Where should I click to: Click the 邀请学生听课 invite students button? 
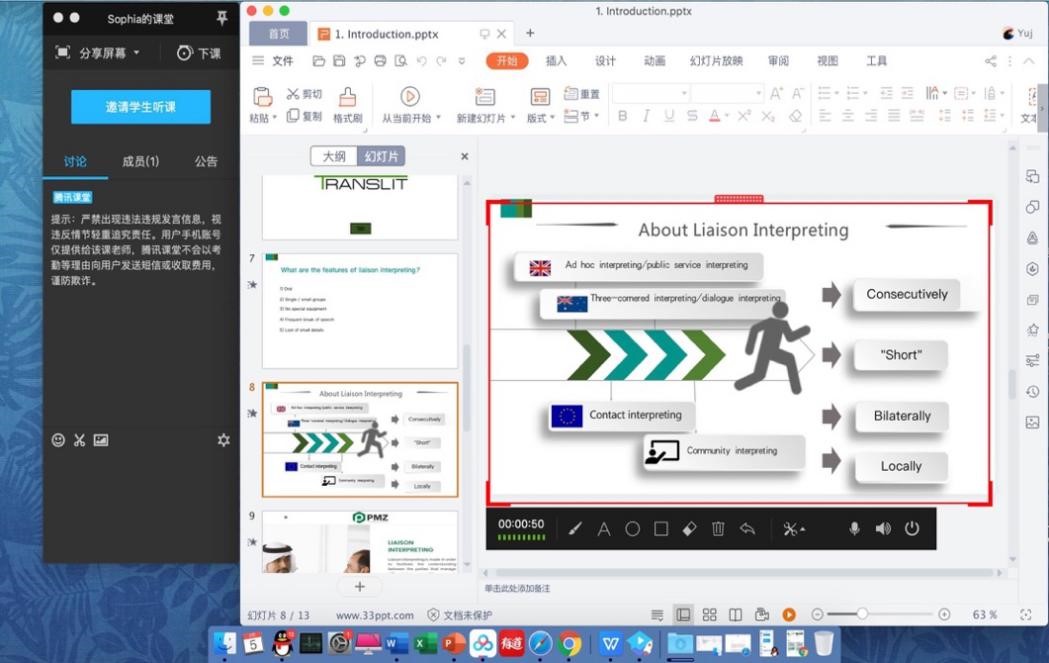(x=140, y=107)
